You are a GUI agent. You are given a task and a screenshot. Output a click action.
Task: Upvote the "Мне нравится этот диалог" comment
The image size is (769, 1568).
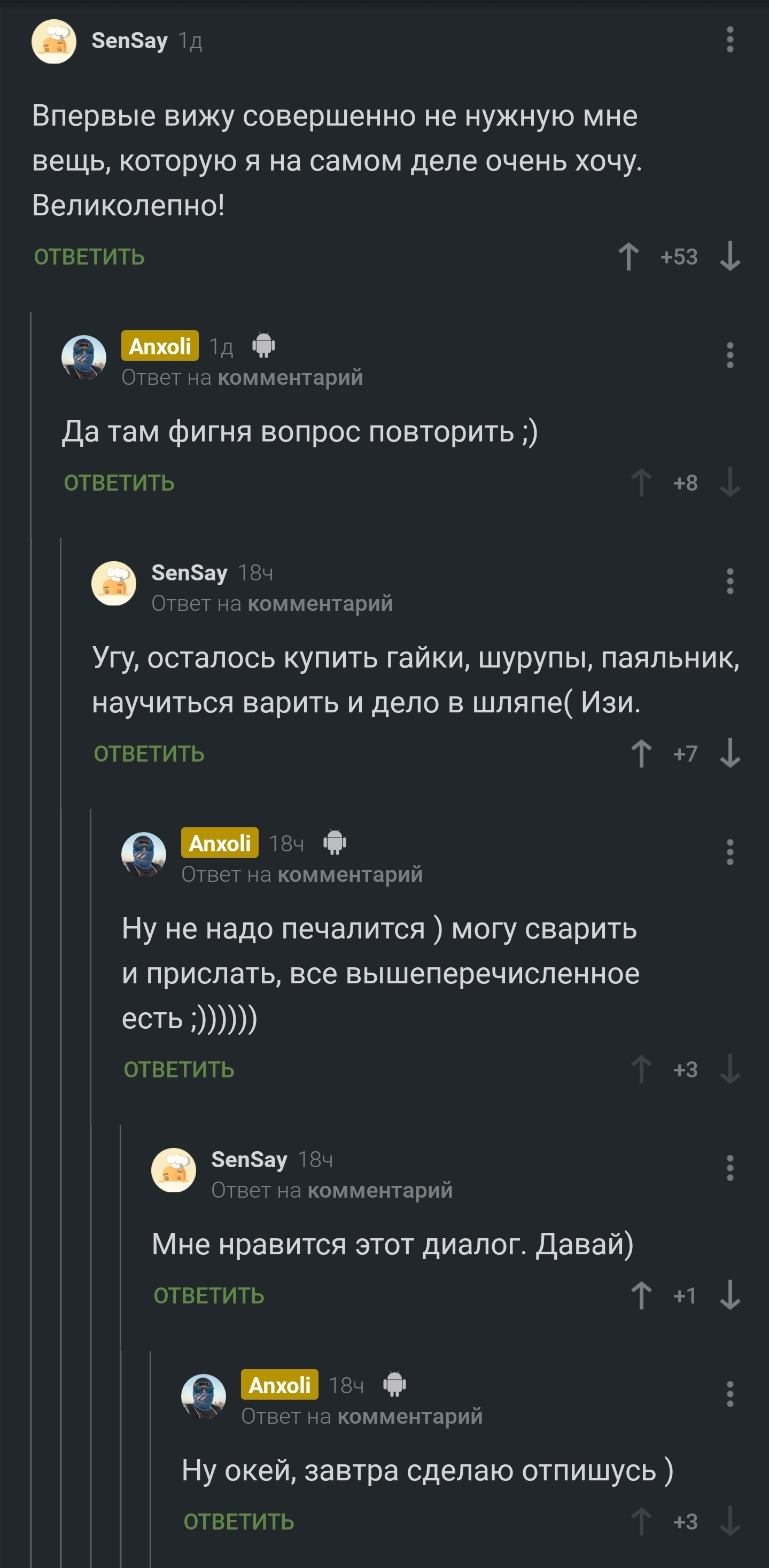(x=641, y=1295)
